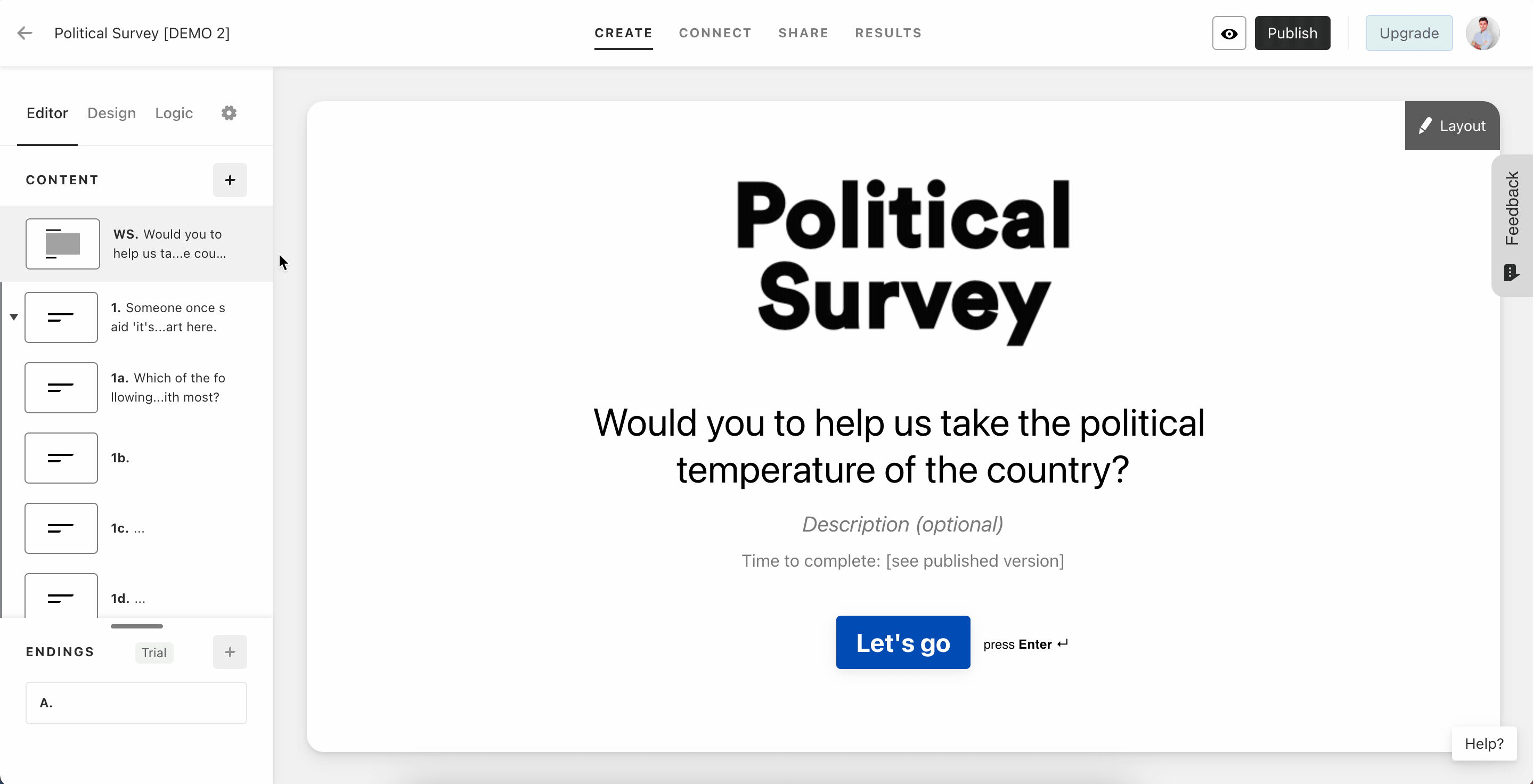Image resolution: width=1533 pixels, height=784 pixels.
Task: Select the welcome screen thumbnail
Action: (62, 244)
